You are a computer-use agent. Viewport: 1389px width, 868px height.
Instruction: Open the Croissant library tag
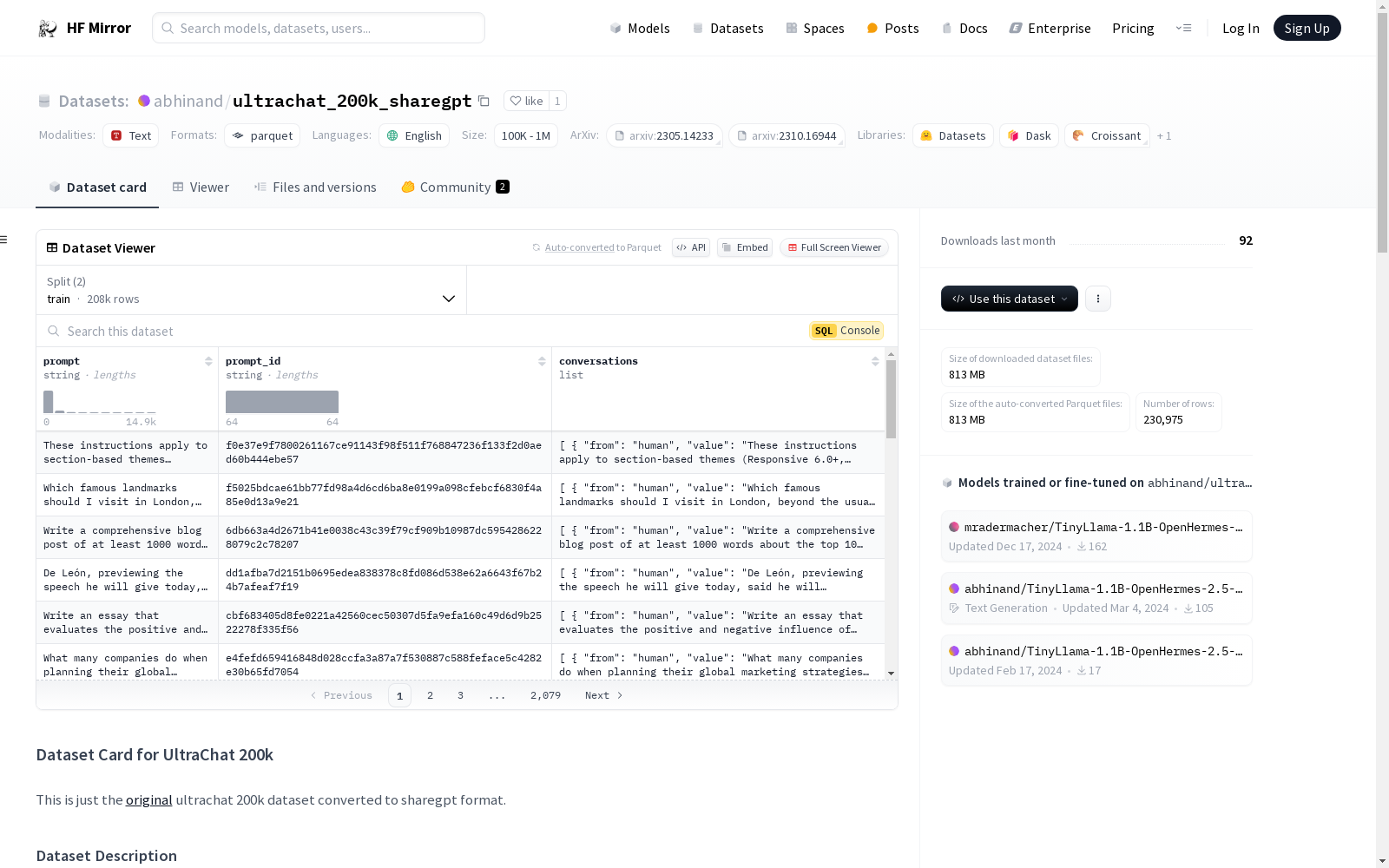(x=1107, y=135)
